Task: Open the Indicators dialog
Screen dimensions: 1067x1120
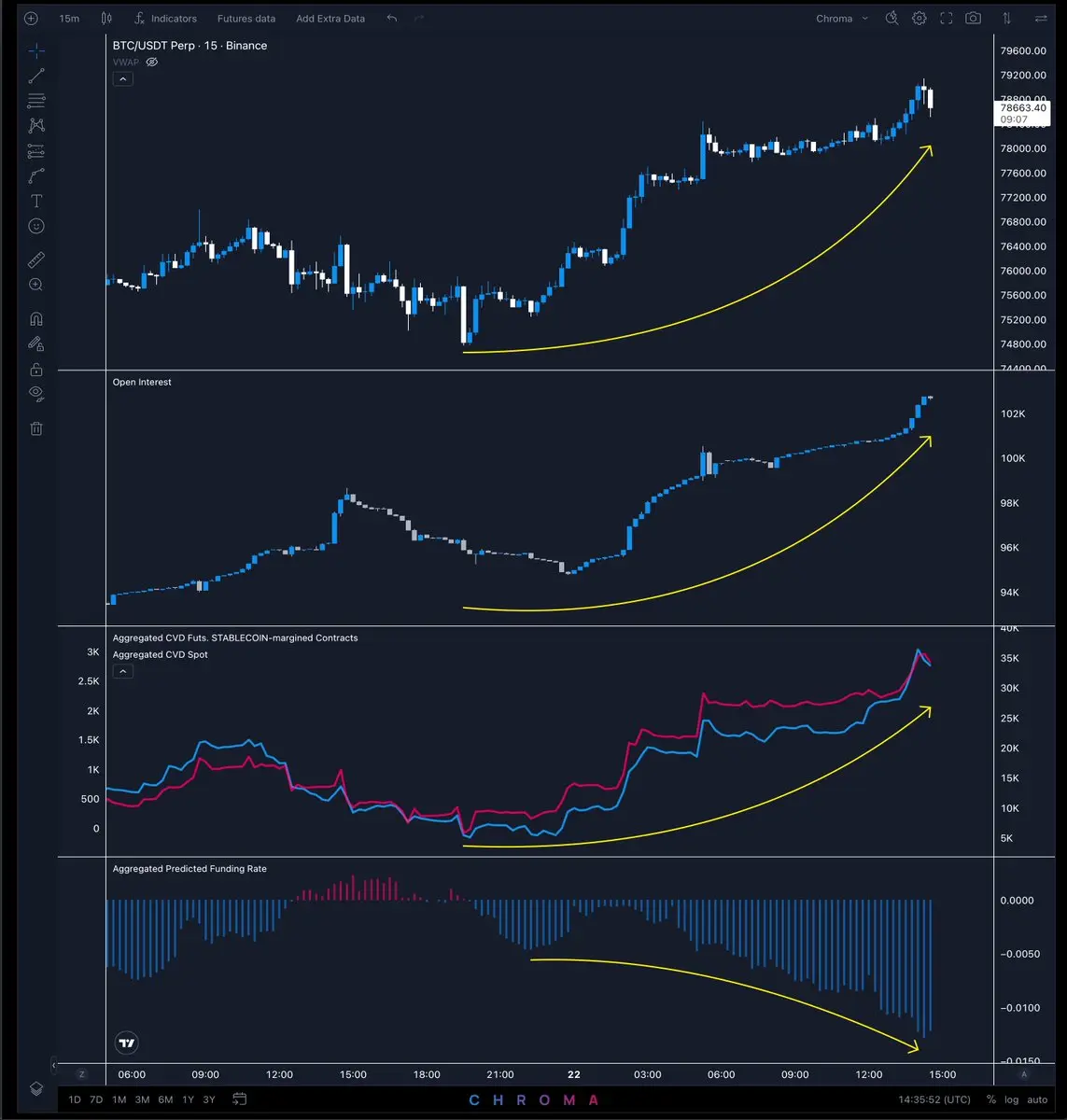Action: 165,19
